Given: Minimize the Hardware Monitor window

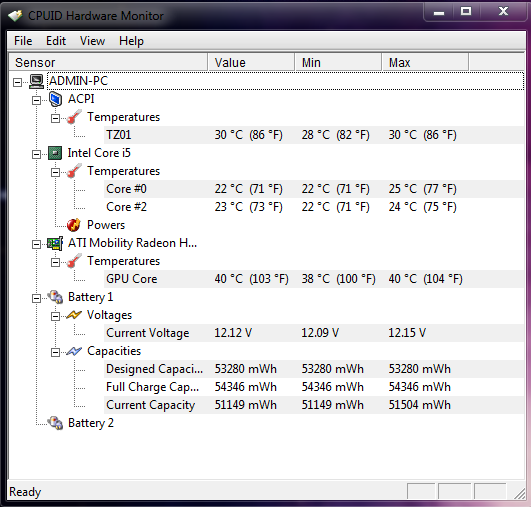Looking at the screenshot, I should click(439, 13).
